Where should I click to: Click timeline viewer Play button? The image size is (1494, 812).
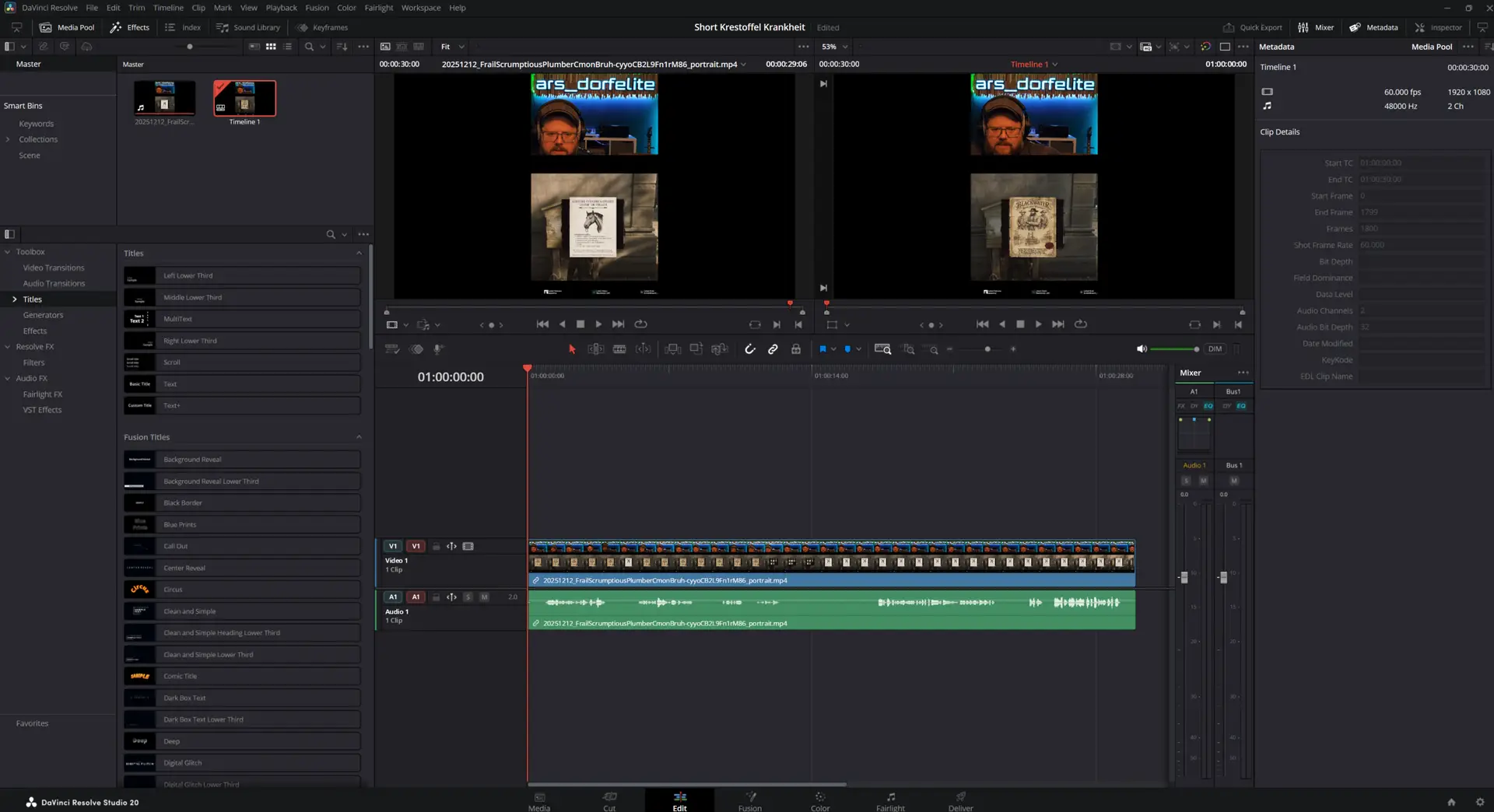tap(1038, 324)
